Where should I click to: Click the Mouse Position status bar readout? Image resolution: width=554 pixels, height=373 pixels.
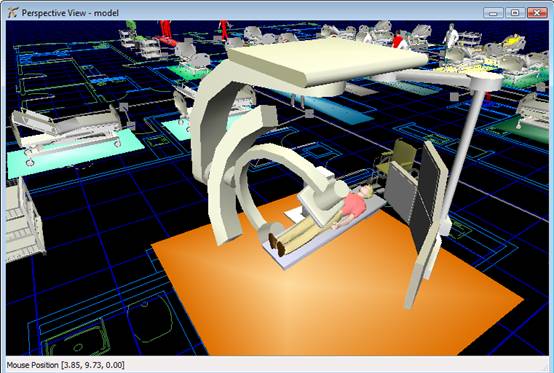[x=66, y=365]
